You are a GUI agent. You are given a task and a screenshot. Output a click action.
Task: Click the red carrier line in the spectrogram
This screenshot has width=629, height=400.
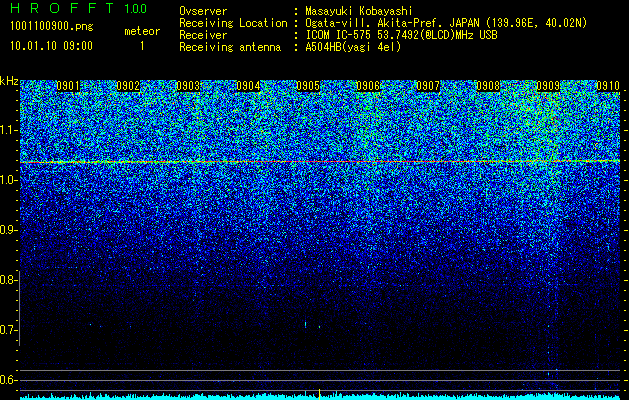pos(320,162)
